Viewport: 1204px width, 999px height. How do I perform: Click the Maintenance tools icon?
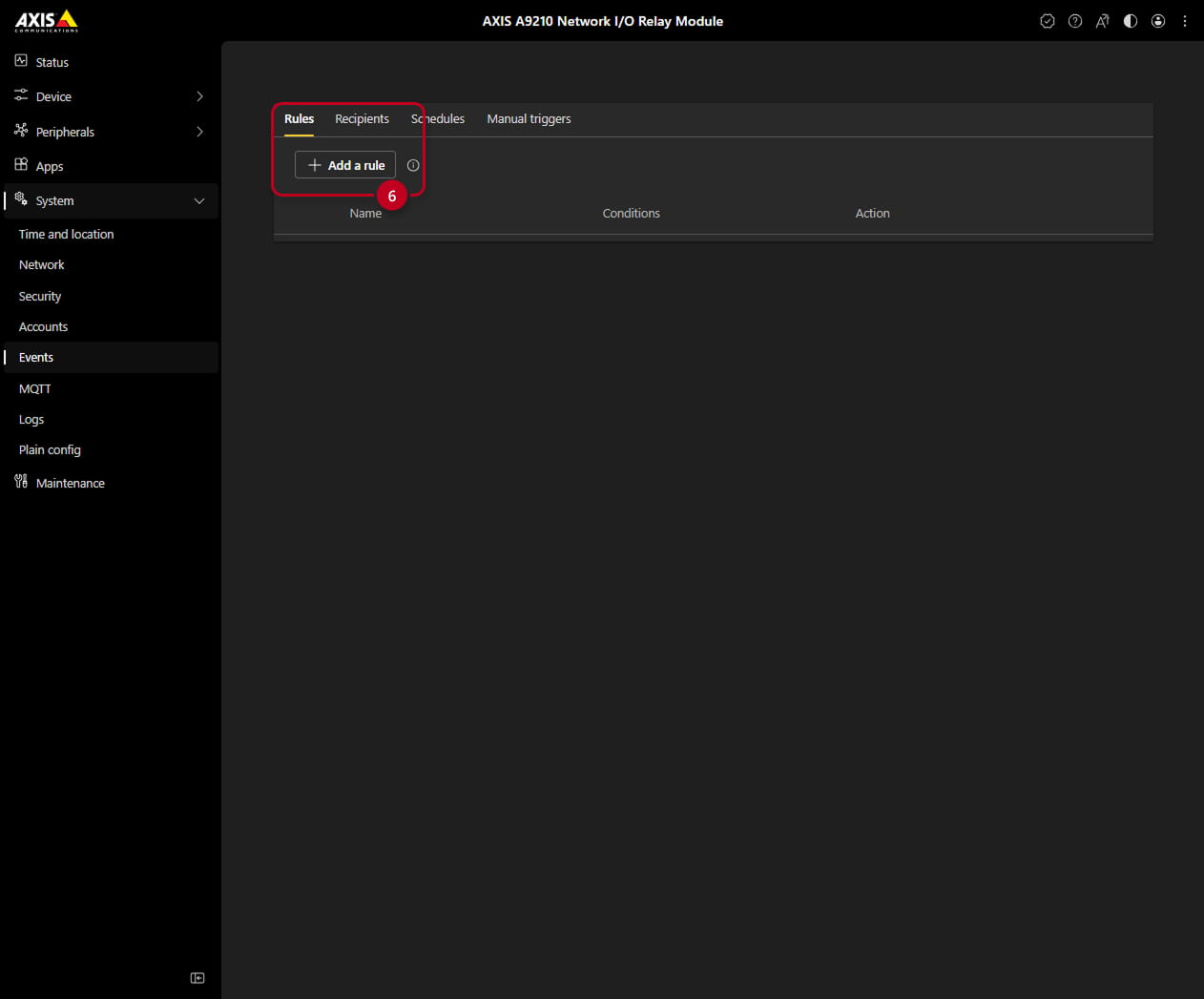click(x=21, y=481)
